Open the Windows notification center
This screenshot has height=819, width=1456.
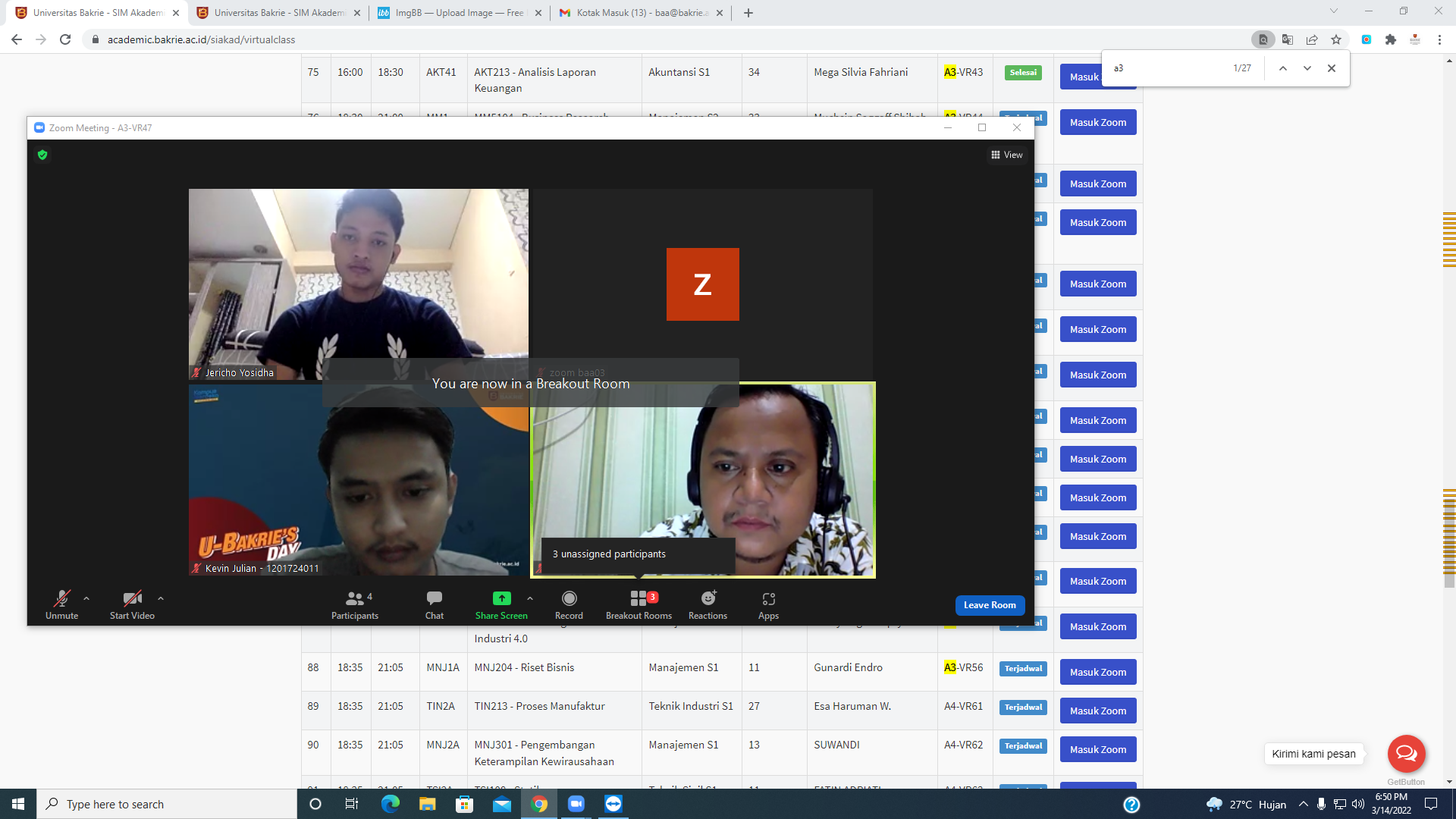(1431, 804)
